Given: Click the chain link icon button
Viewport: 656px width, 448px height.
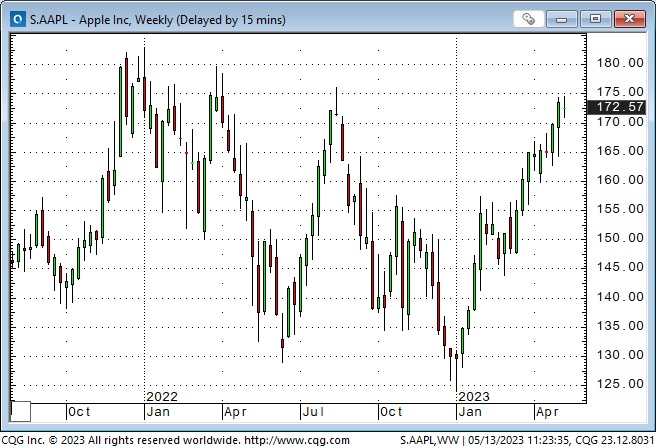Looking at the screenshot, I should click(528, 19).
